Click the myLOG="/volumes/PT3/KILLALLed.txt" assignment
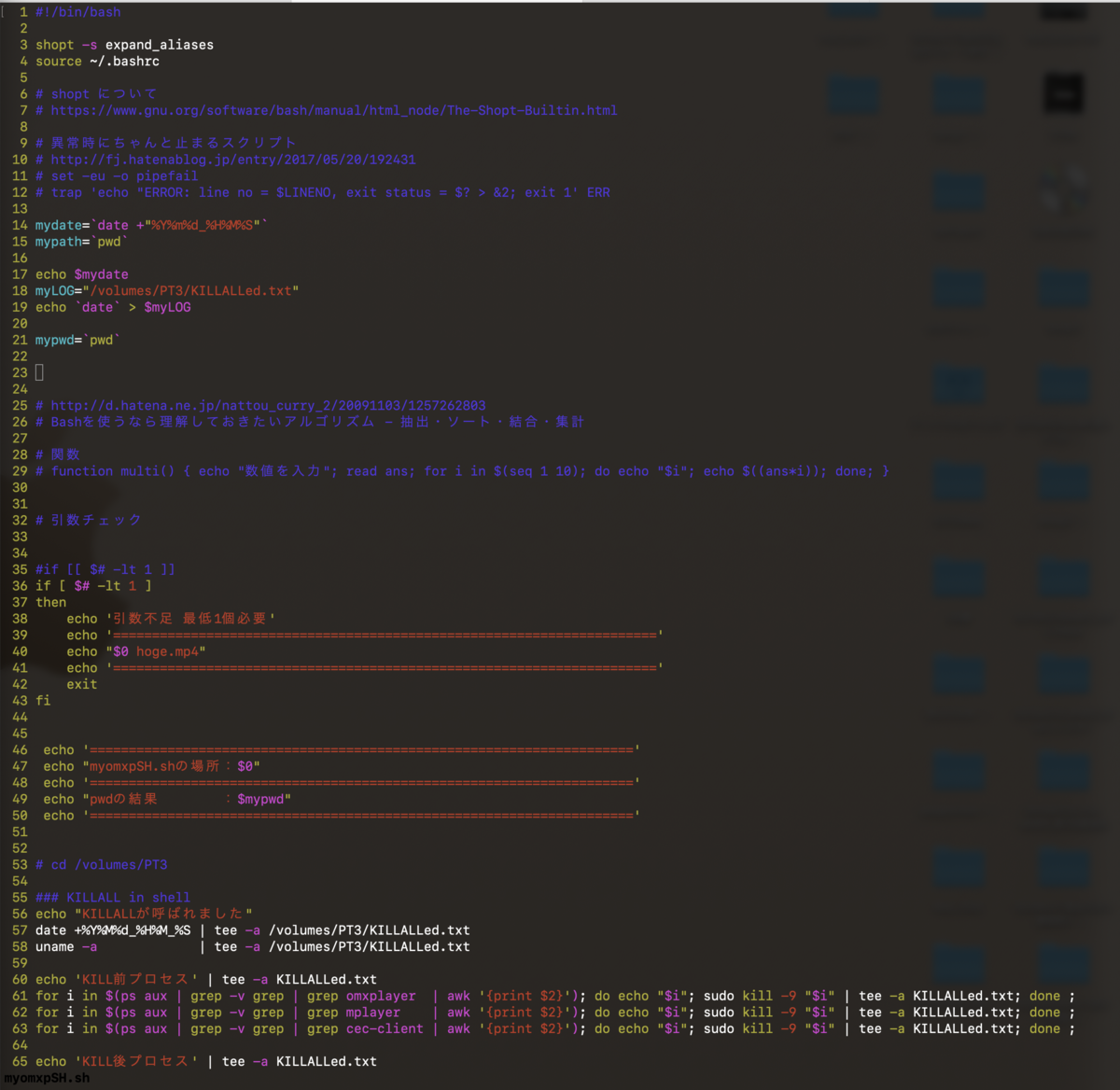Viewport: 1120px width, 1090px height. point(167,291)
